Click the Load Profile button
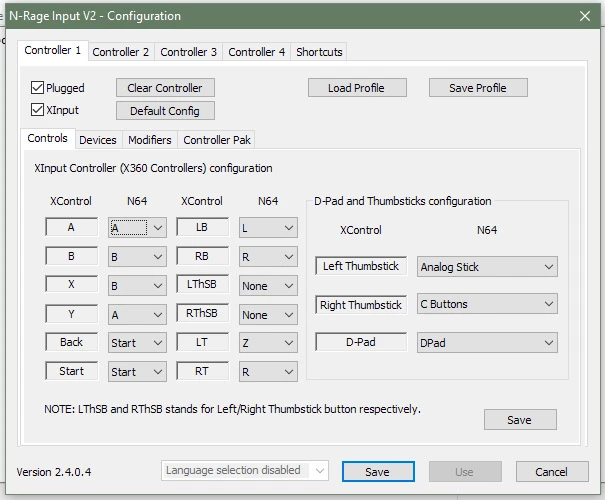Image resolution: width=605 pixels, height=500 pixels. (357, 88)
